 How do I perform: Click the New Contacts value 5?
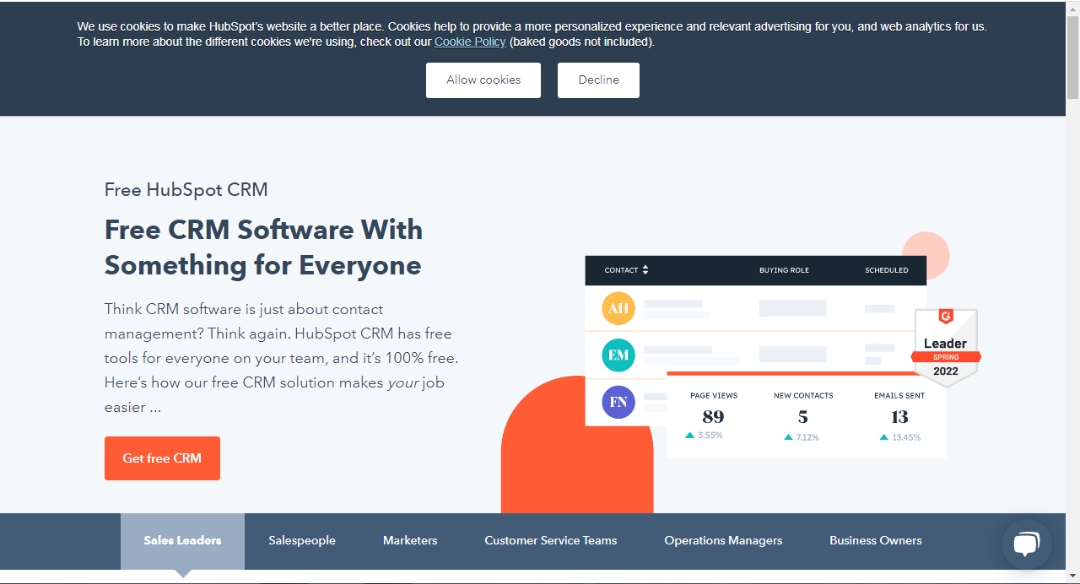coord(802,417)
